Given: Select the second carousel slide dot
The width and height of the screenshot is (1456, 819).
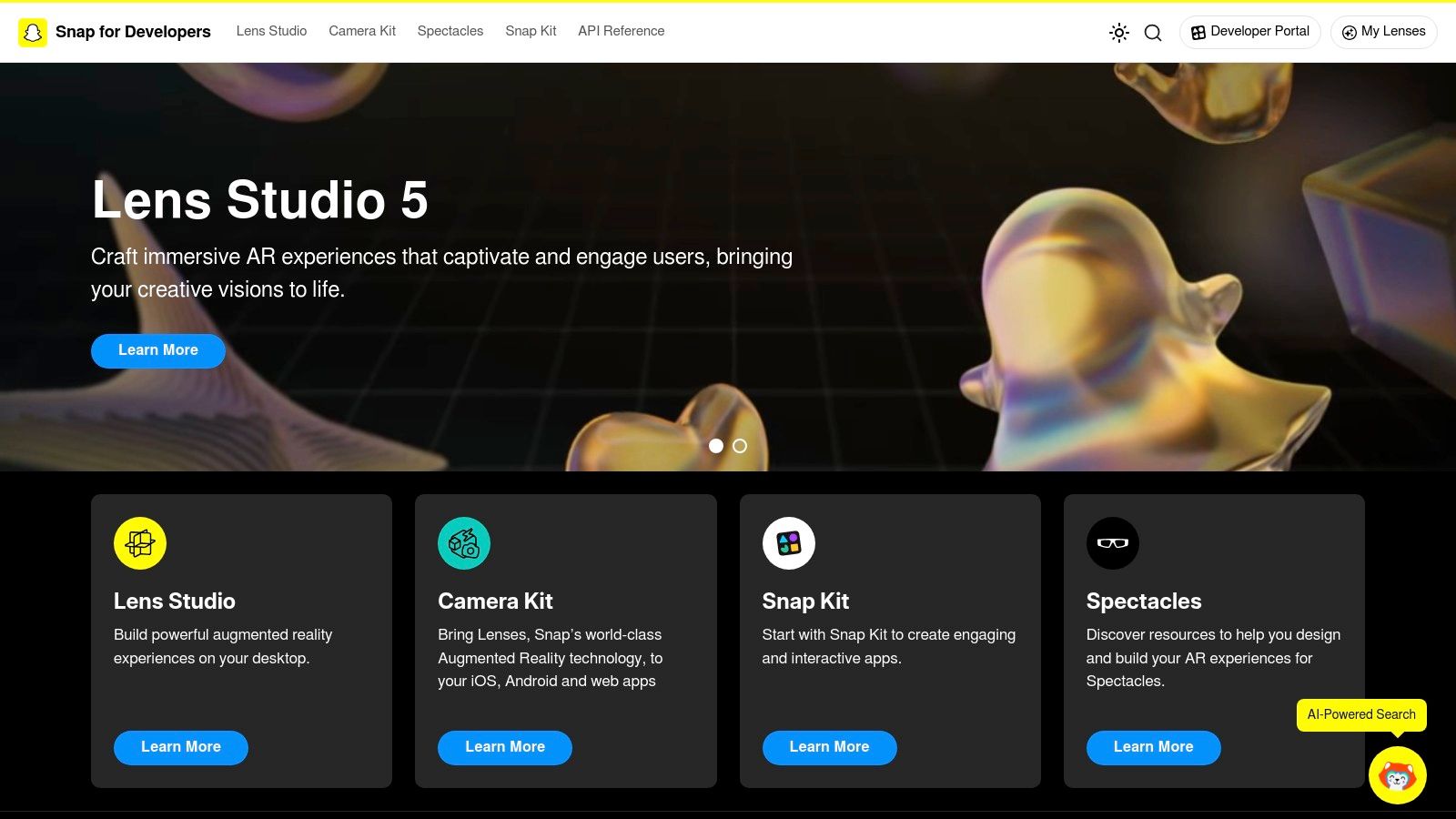Looking at the screenshot, I should (x=740, y=446).
